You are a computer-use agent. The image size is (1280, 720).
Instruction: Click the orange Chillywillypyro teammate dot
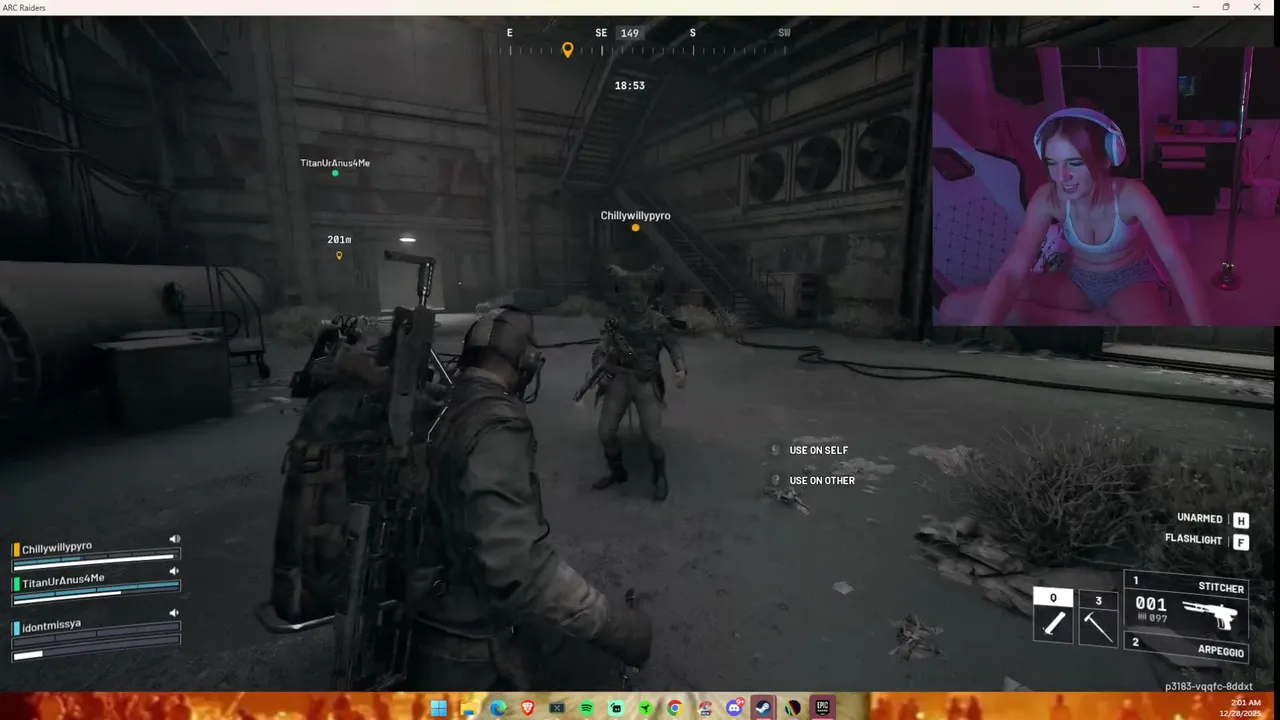click(x=635, y=228)
